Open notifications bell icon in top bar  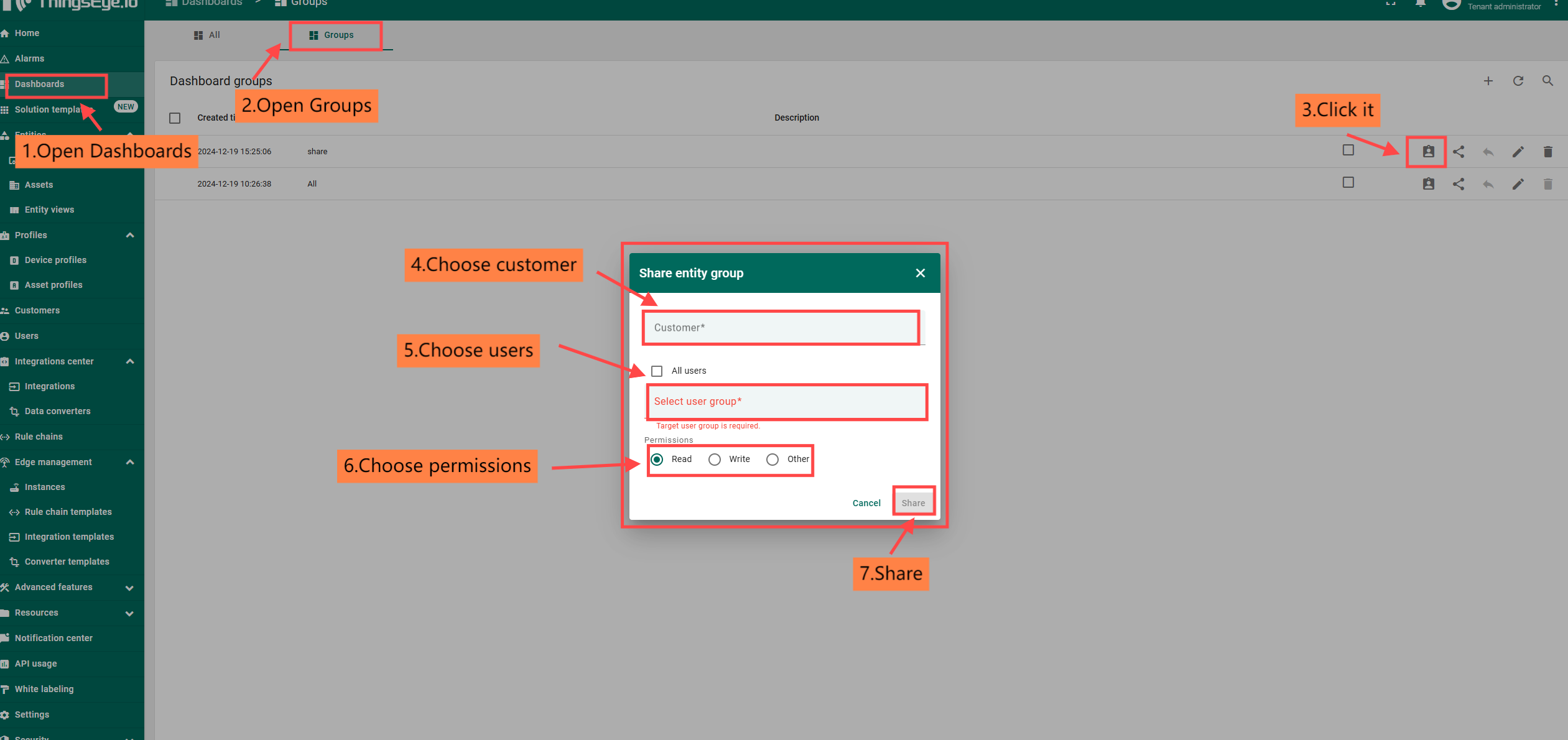click(1421, 4)
